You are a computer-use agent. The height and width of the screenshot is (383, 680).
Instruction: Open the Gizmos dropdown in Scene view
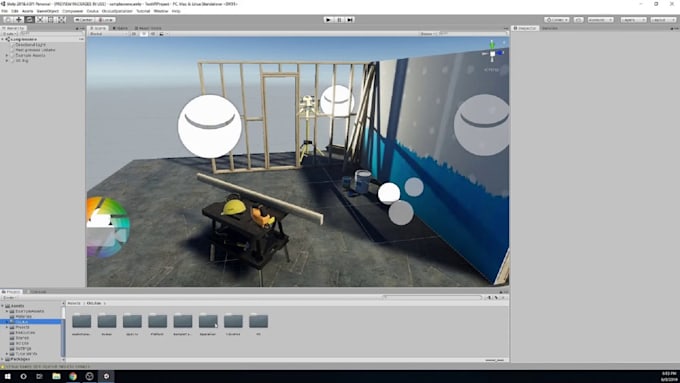point(427,33)
